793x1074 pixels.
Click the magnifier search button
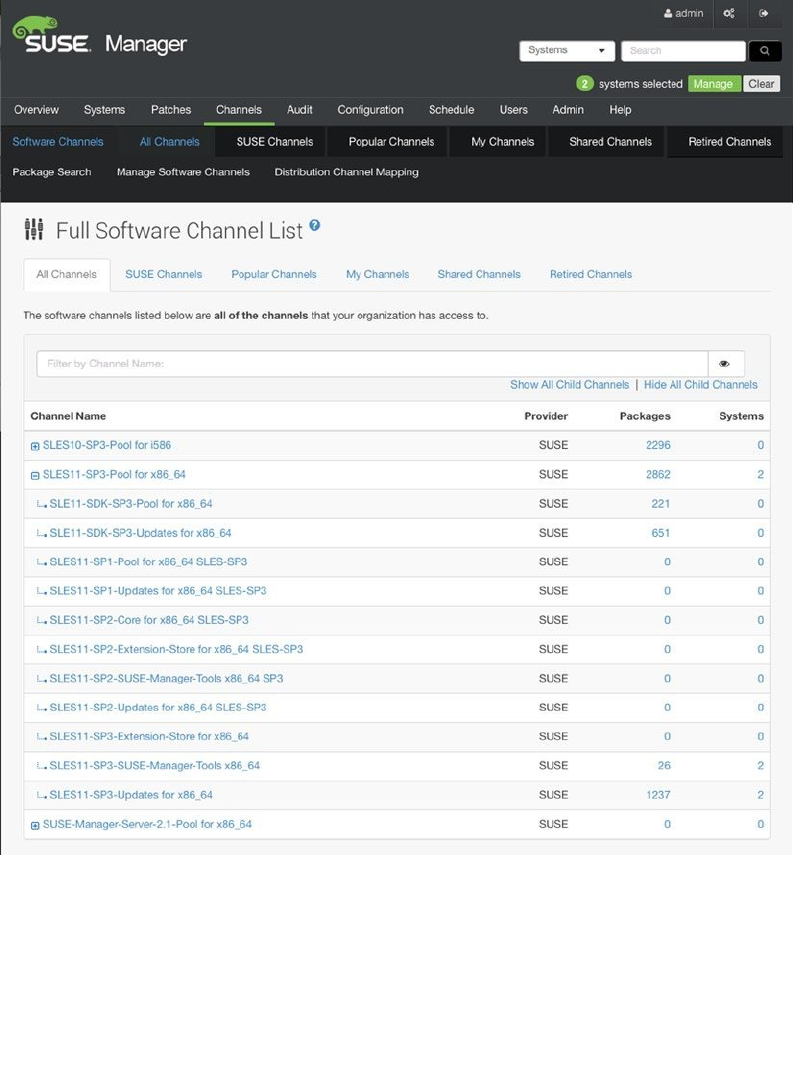765,51
